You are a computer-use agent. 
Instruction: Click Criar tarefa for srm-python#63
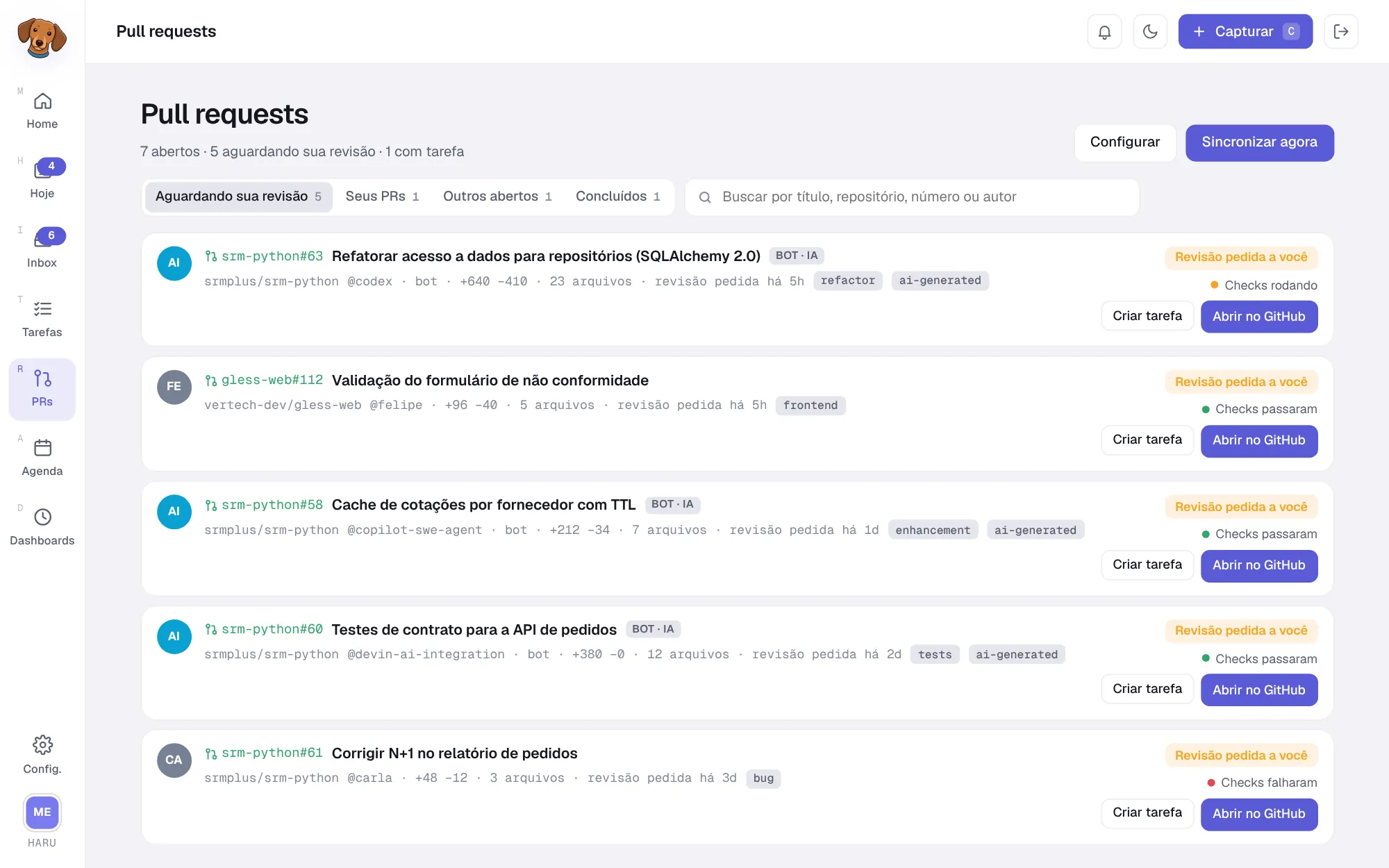[1147, 317]
